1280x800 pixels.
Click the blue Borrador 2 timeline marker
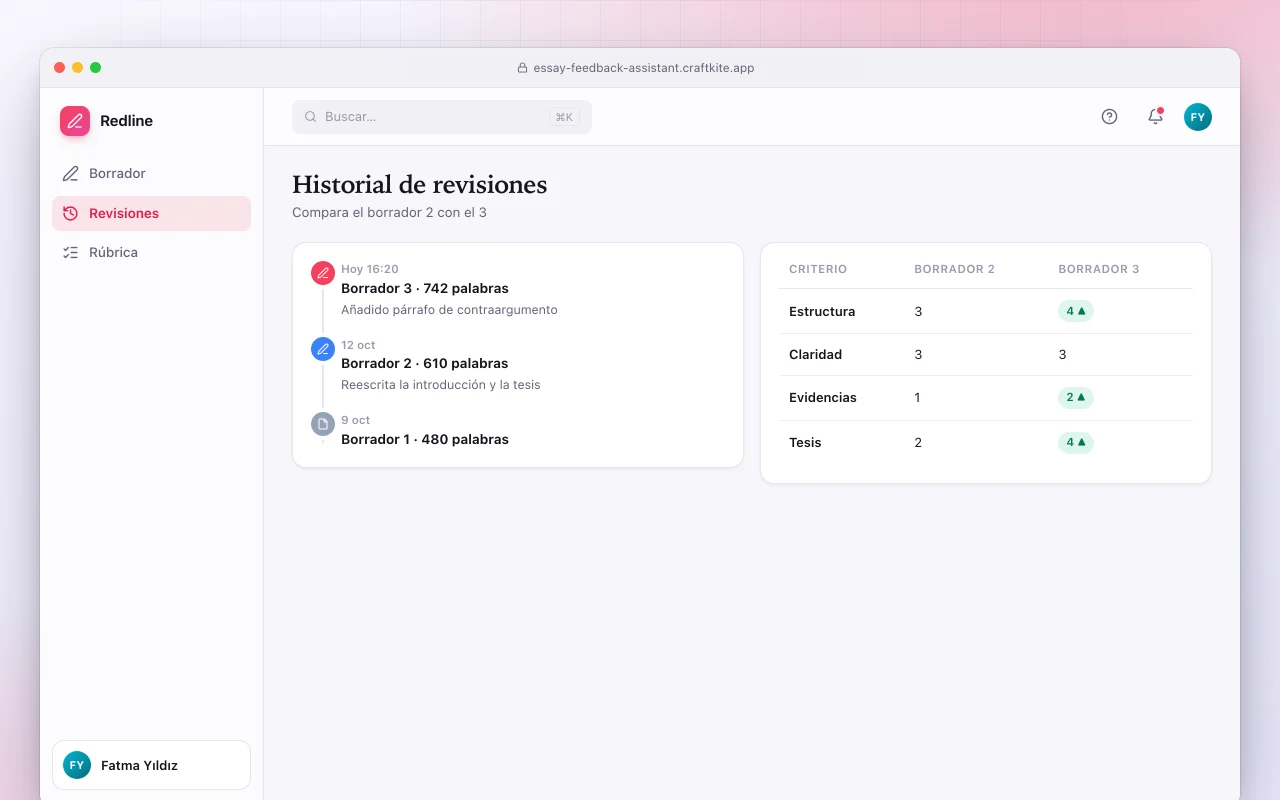click(323, 349)
